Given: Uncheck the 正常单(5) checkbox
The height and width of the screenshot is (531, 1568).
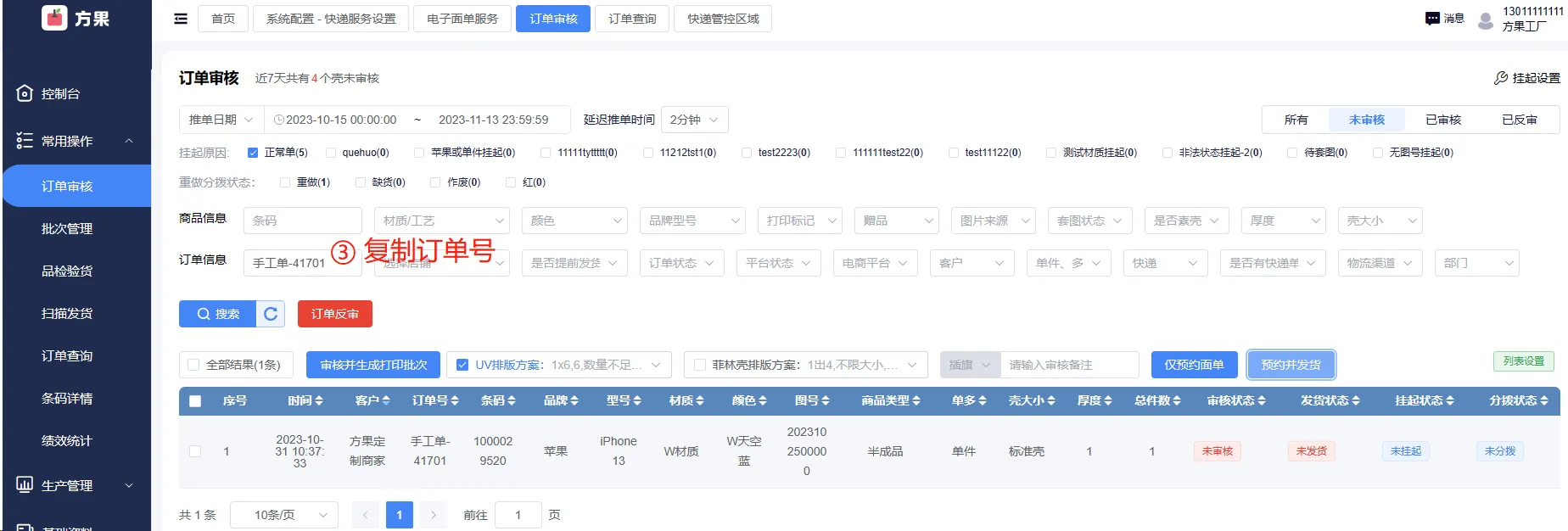Looking at the screenshot, I should [x=253, y=153].
